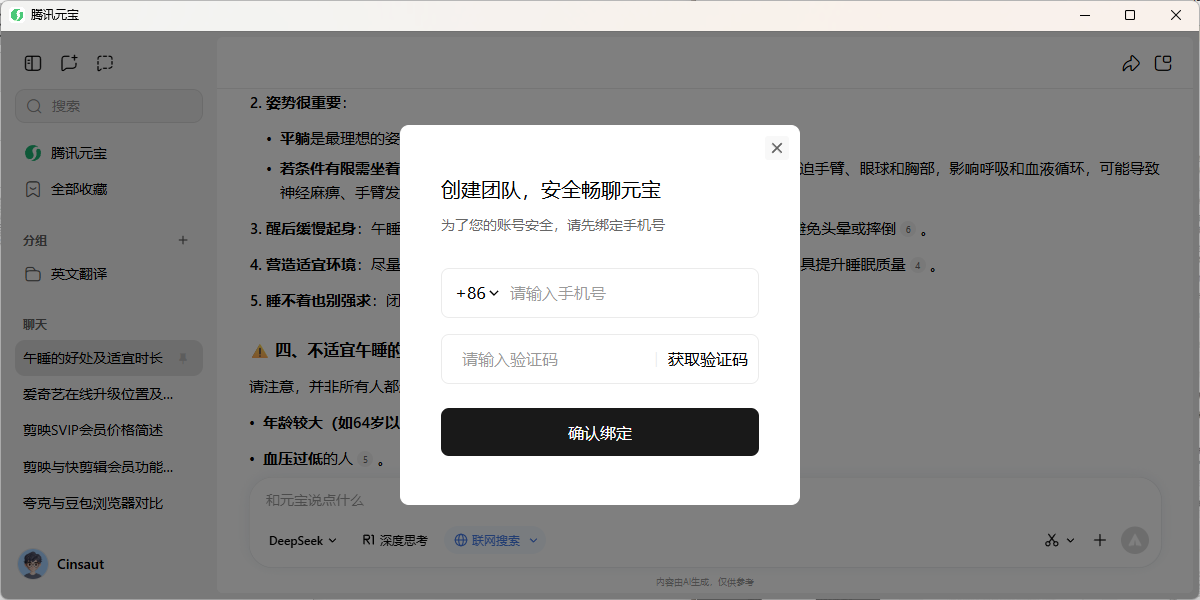1200x600 pixels.
Task: Click citation badge 4 after 睡眠质量
Action: pos(918,266)
